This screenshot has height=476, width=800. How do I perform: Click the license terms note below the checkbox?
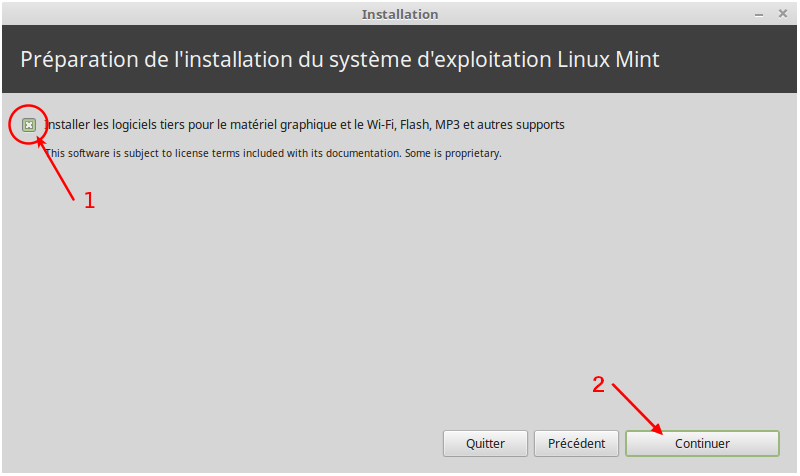pos(273,154)
